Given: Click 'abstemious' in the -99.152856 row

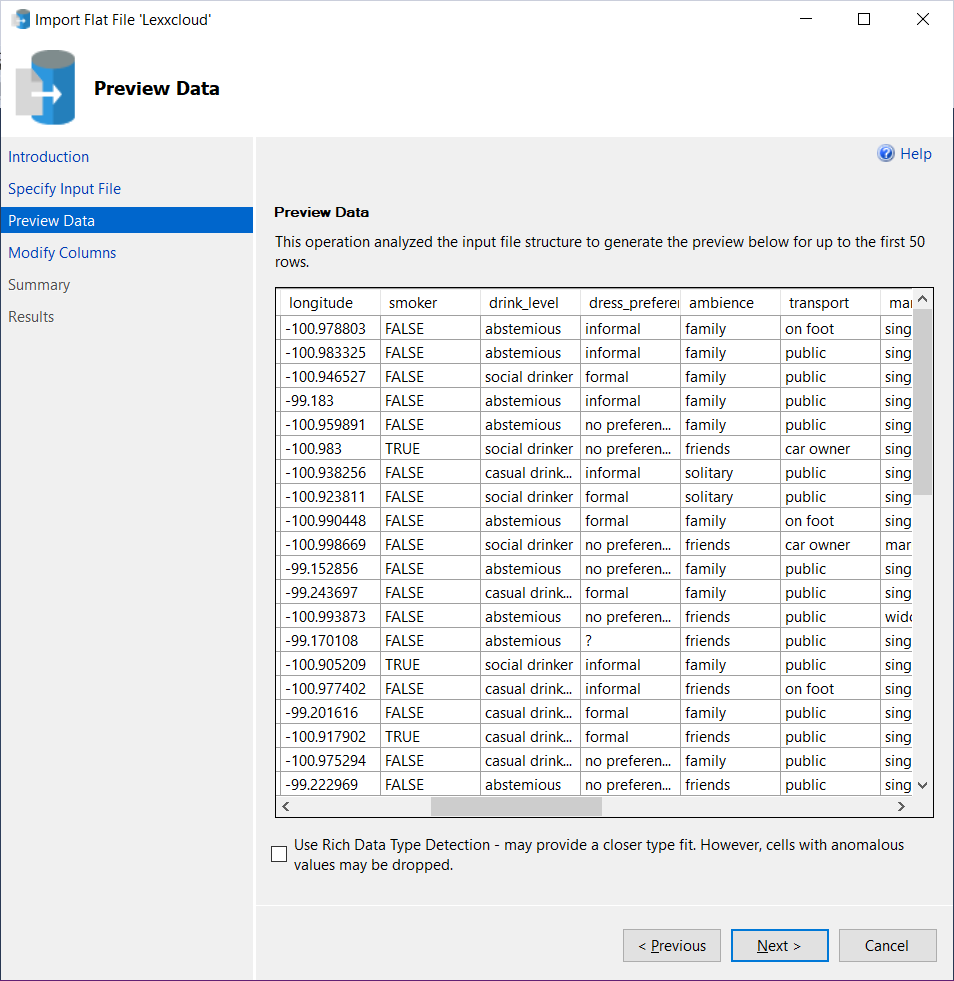Looking at the screenshot, I should (x=530, y=568).
